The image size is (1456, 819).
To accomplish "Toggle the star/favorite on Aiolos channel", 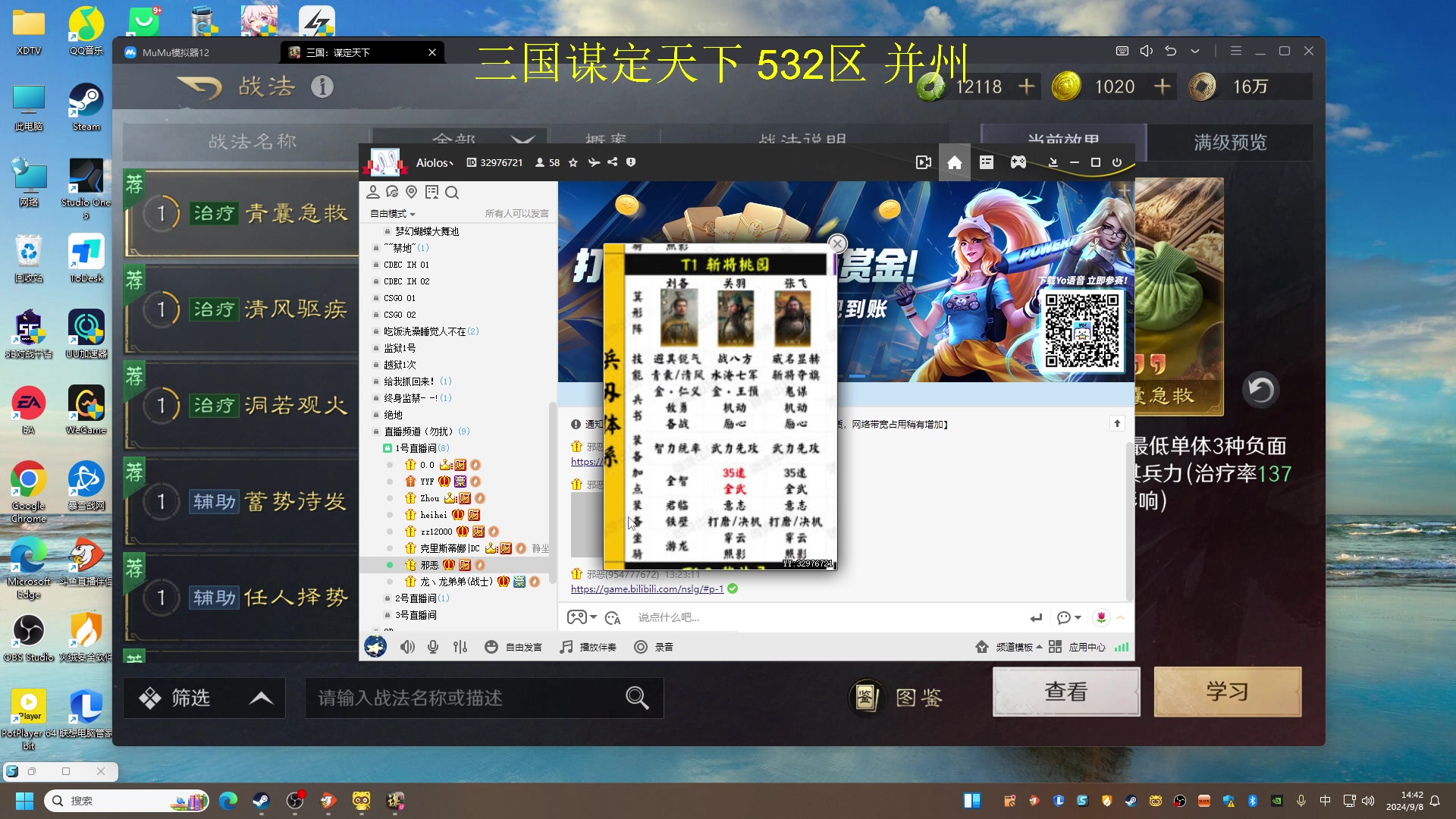I will [x=574, y=162].
